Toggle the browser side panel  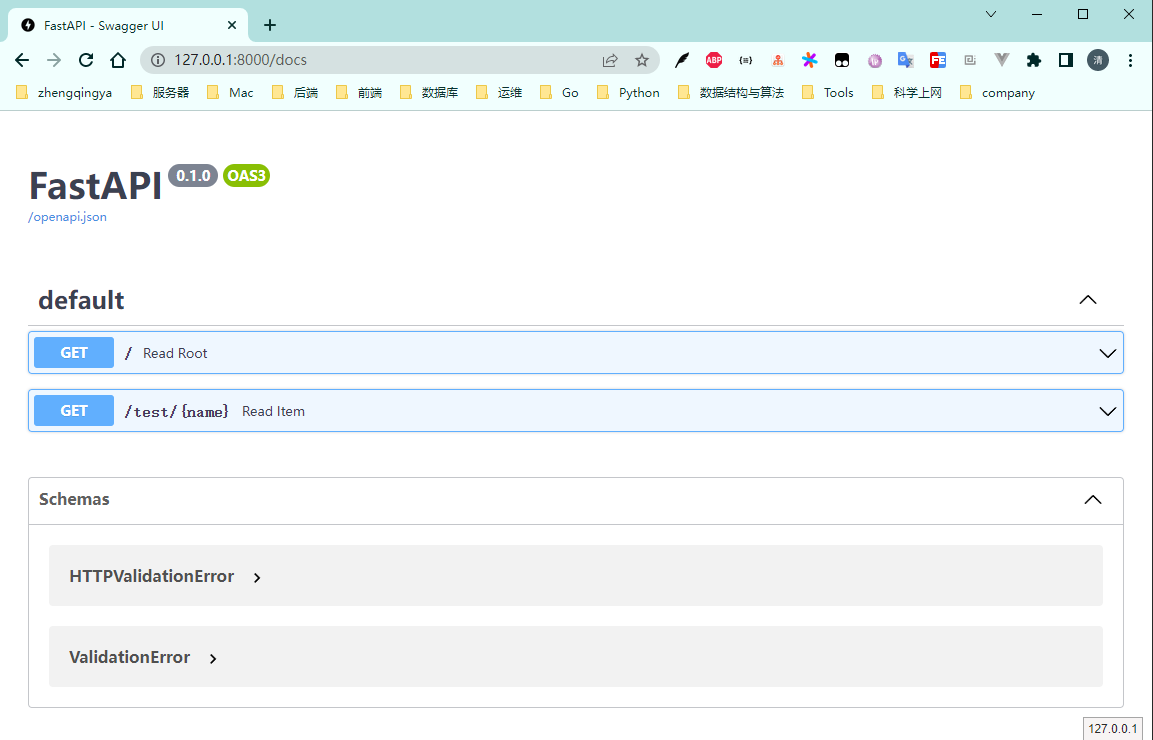coord(1065,60)
